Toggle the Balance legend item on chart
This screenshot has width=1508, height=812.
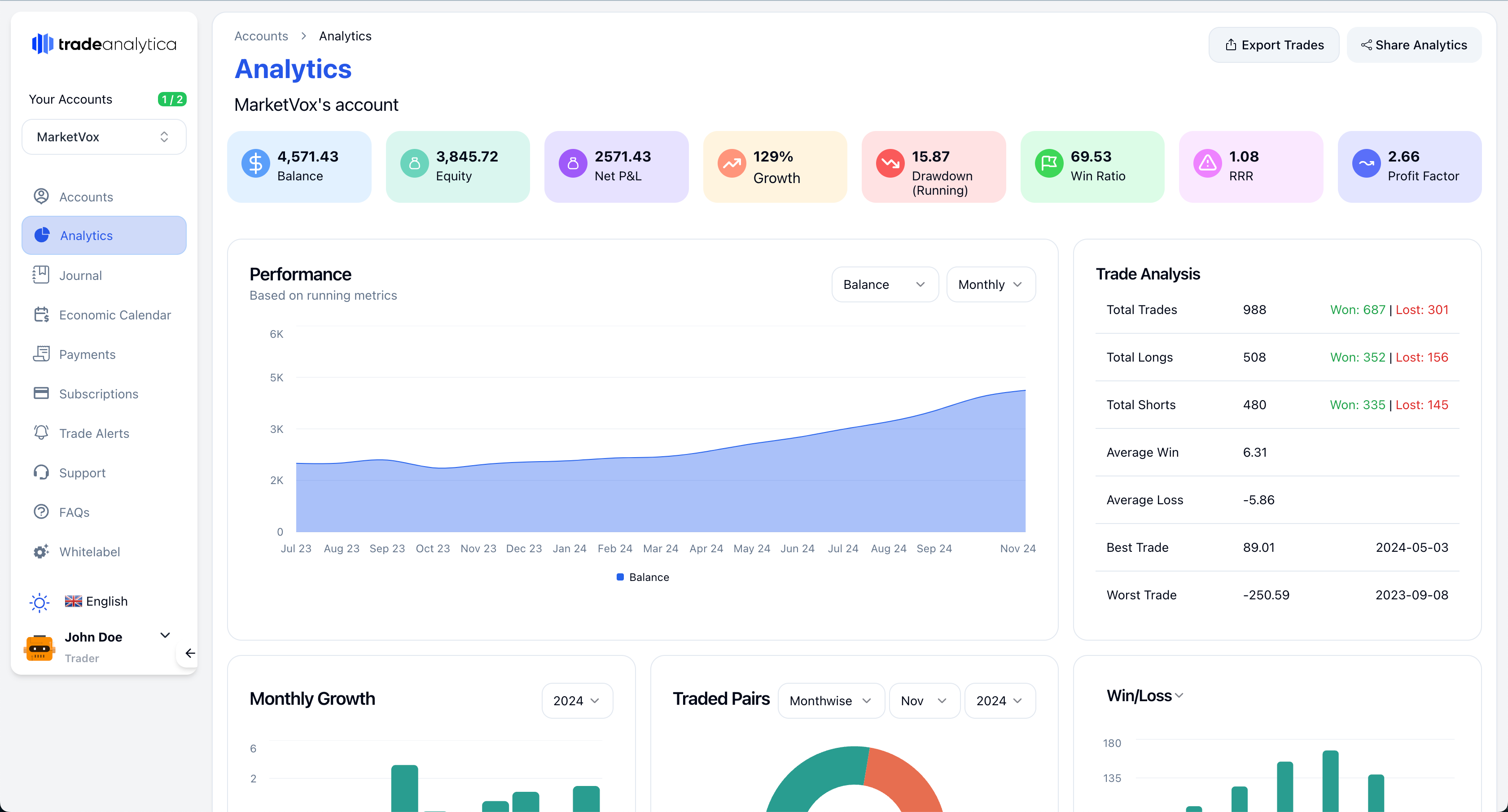(x=643, y=577)
